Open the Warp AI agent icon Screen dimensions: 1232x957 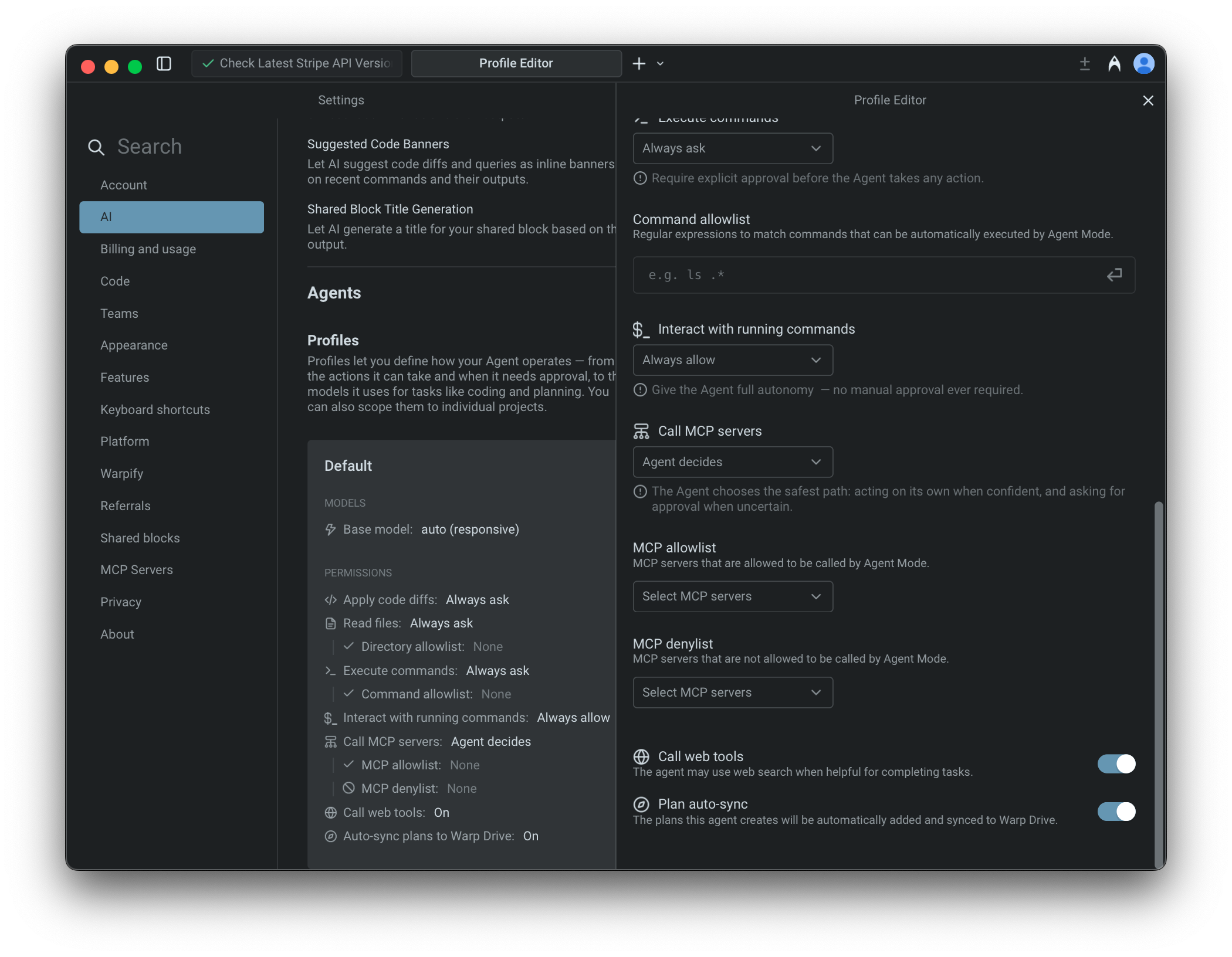pyautogui.click(x=1114, y=63)
